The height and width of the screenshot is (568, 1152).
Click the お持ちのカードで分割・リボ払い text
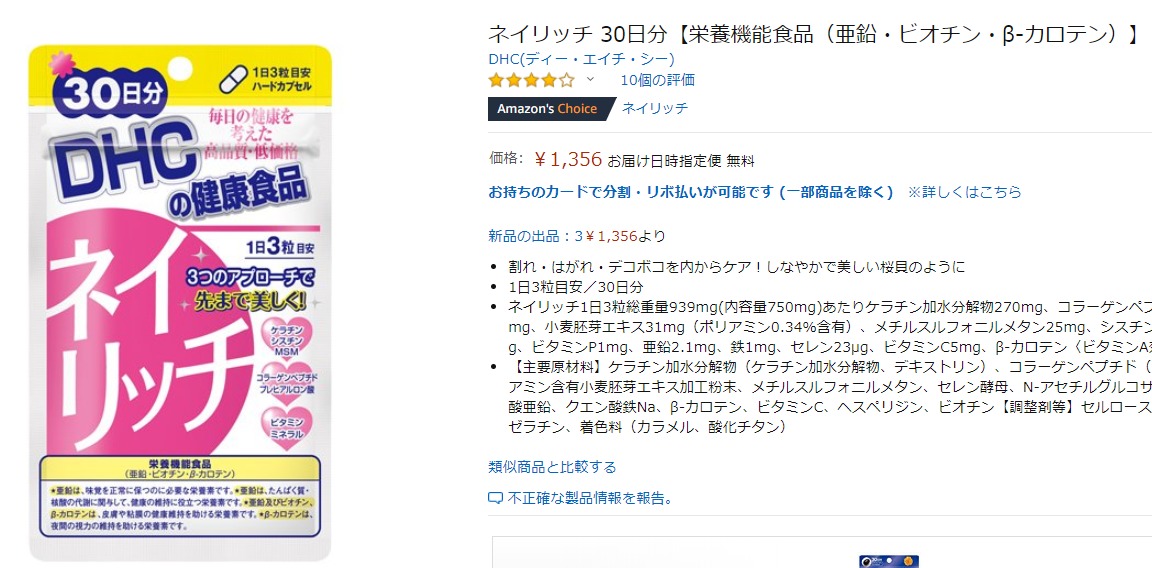pyautogui.click(x=631, y=192)
